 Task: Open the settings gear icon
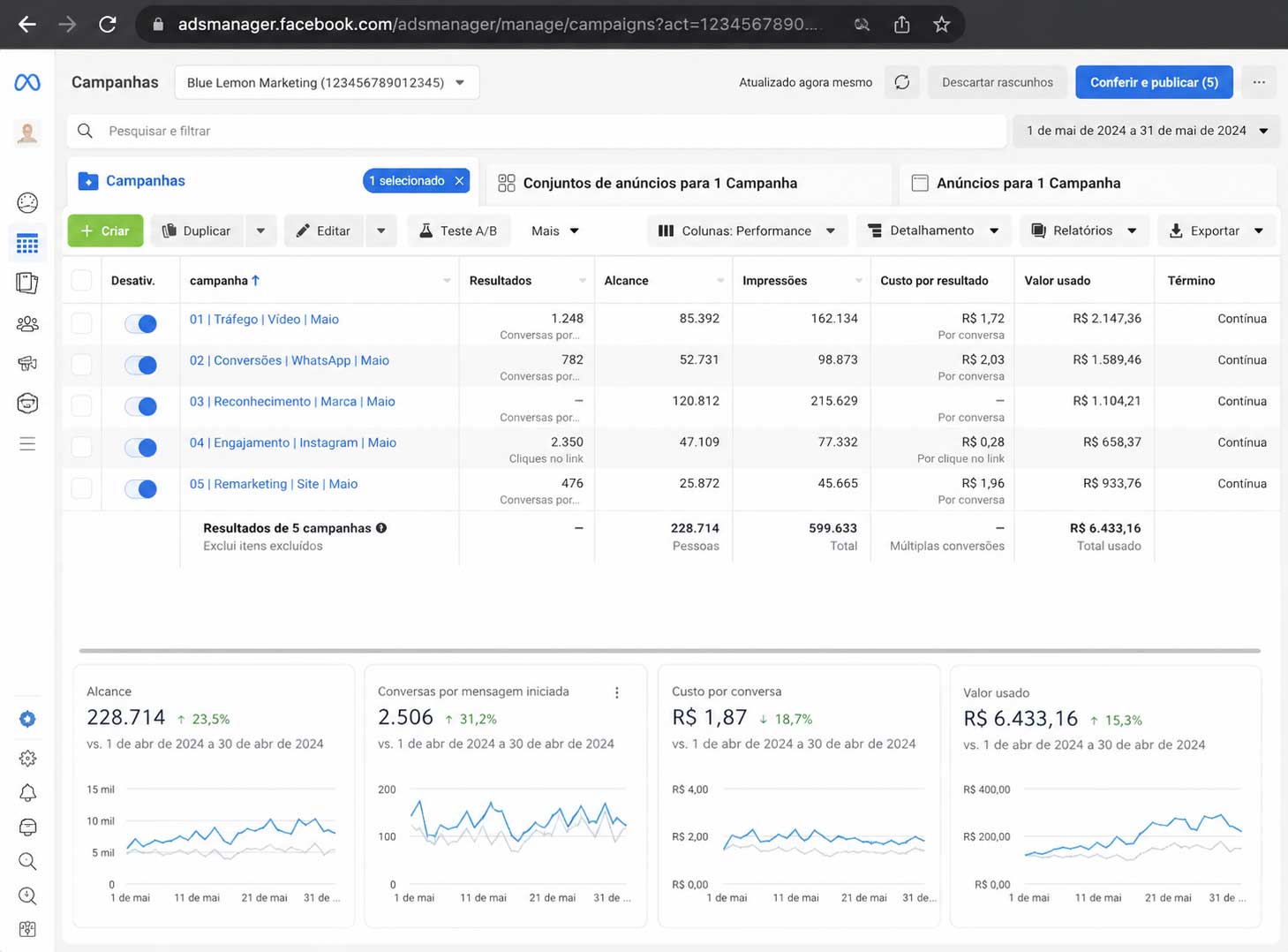pyautogui.click(x=27, y=758)
